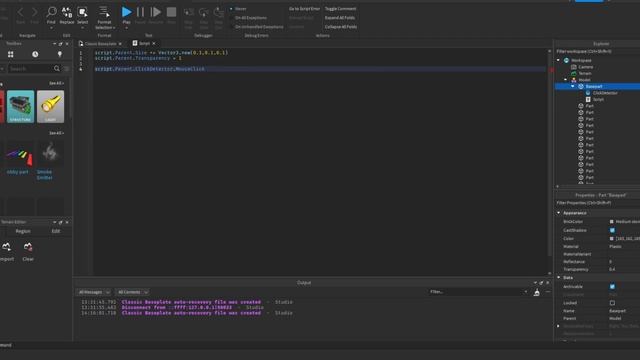The height and width of the screenshot is (360, 640).
Task: Select the Script item under Basepart
Action: [x=598, y=100]
